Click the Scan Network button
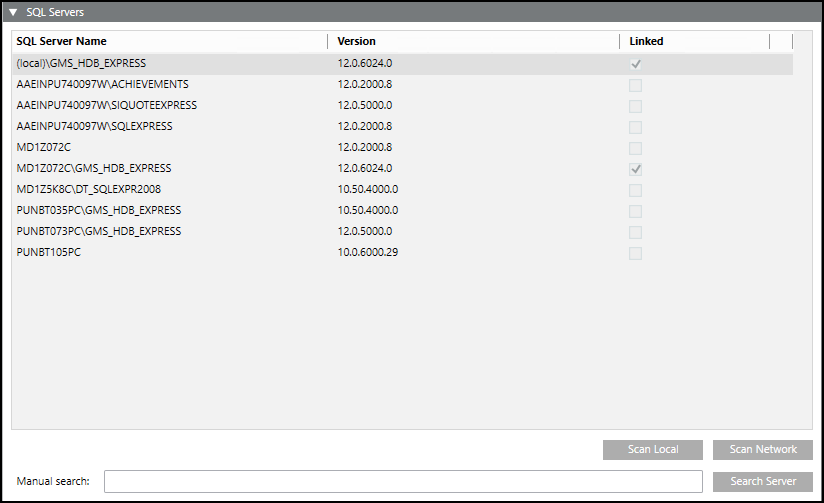Viewport: 824px width, 503px height. pos(762,450)
